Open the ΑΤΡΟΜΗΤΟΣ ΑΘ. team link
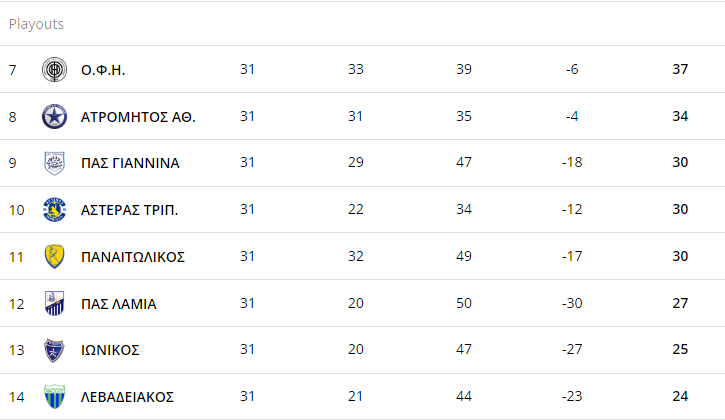 (x=138, y=117)
